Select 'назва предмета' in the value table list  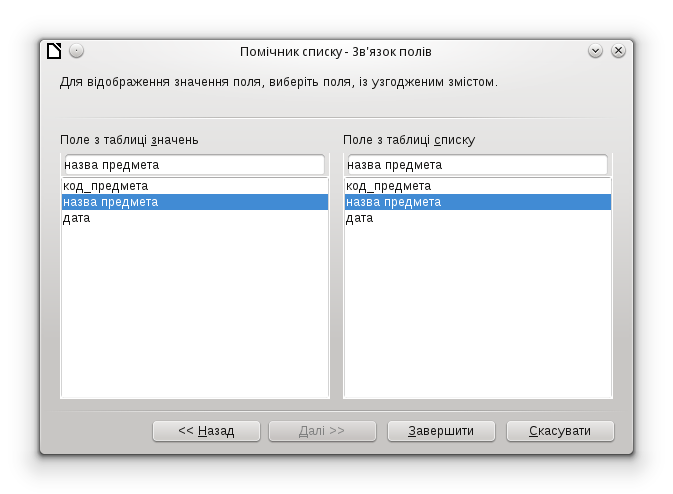tap(111, 202)
